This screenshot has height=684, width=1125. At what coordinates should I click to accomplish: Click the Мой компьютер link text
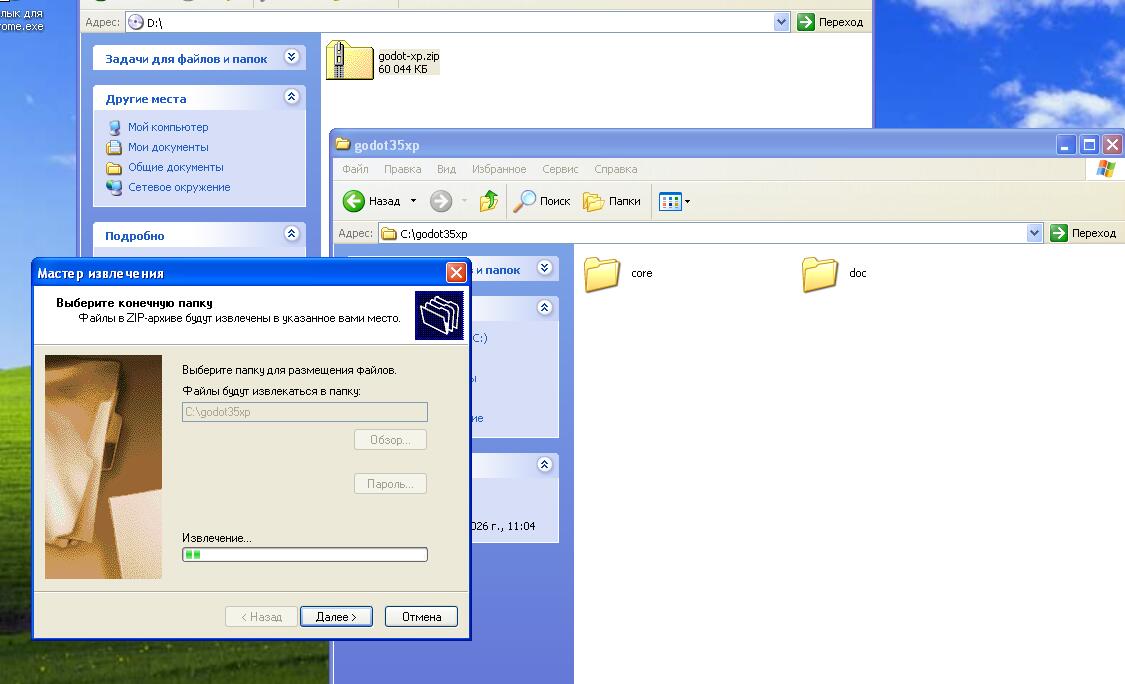168,127
